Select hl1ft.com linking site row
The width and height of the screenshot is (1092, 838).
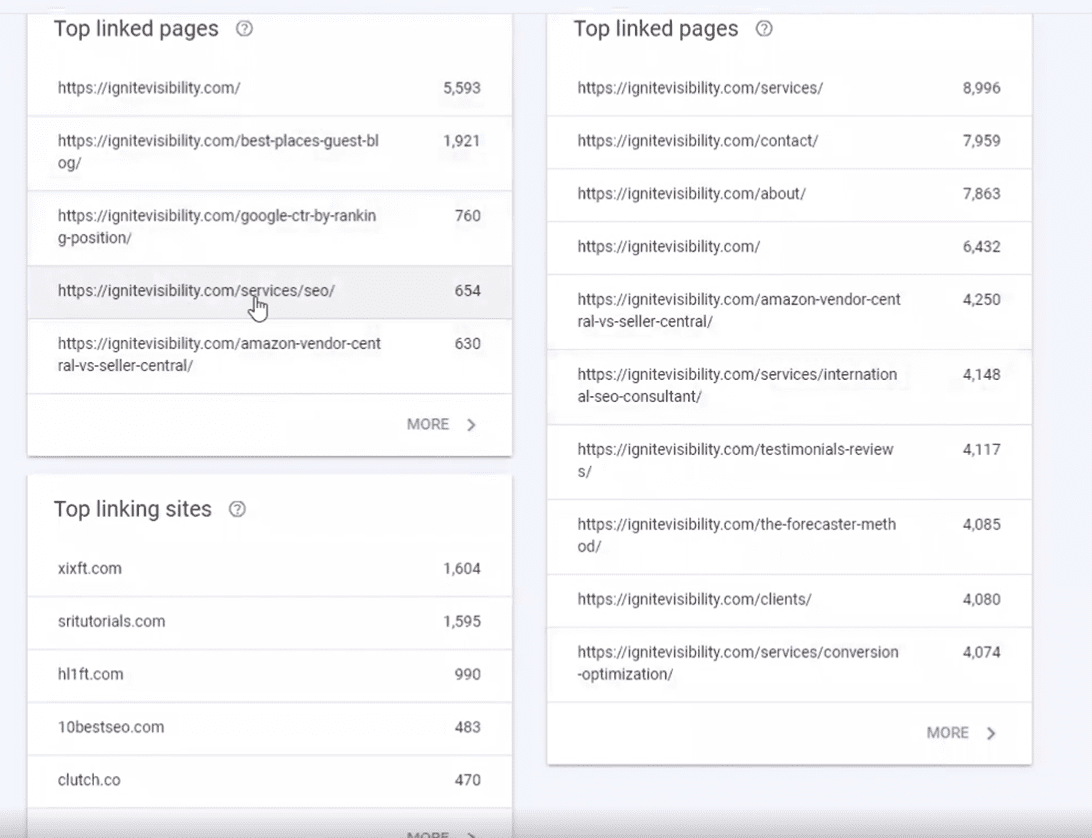(268, 675)
